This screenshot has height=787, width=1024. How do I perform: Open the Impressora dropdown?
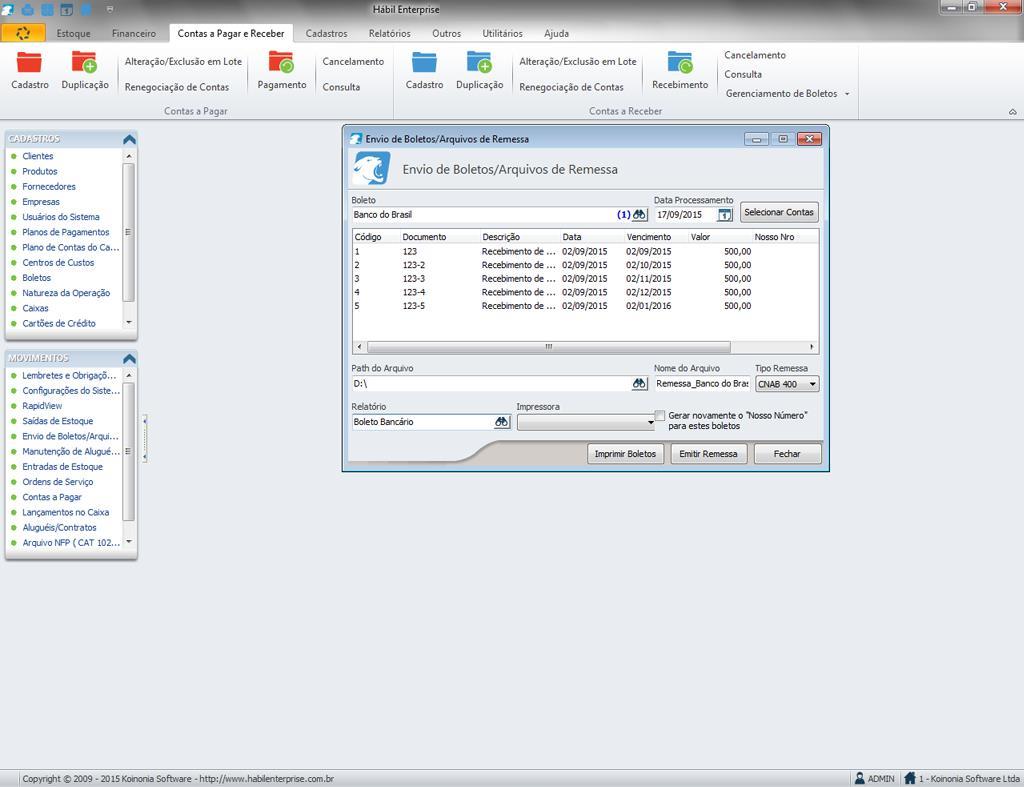pos(586,423)
